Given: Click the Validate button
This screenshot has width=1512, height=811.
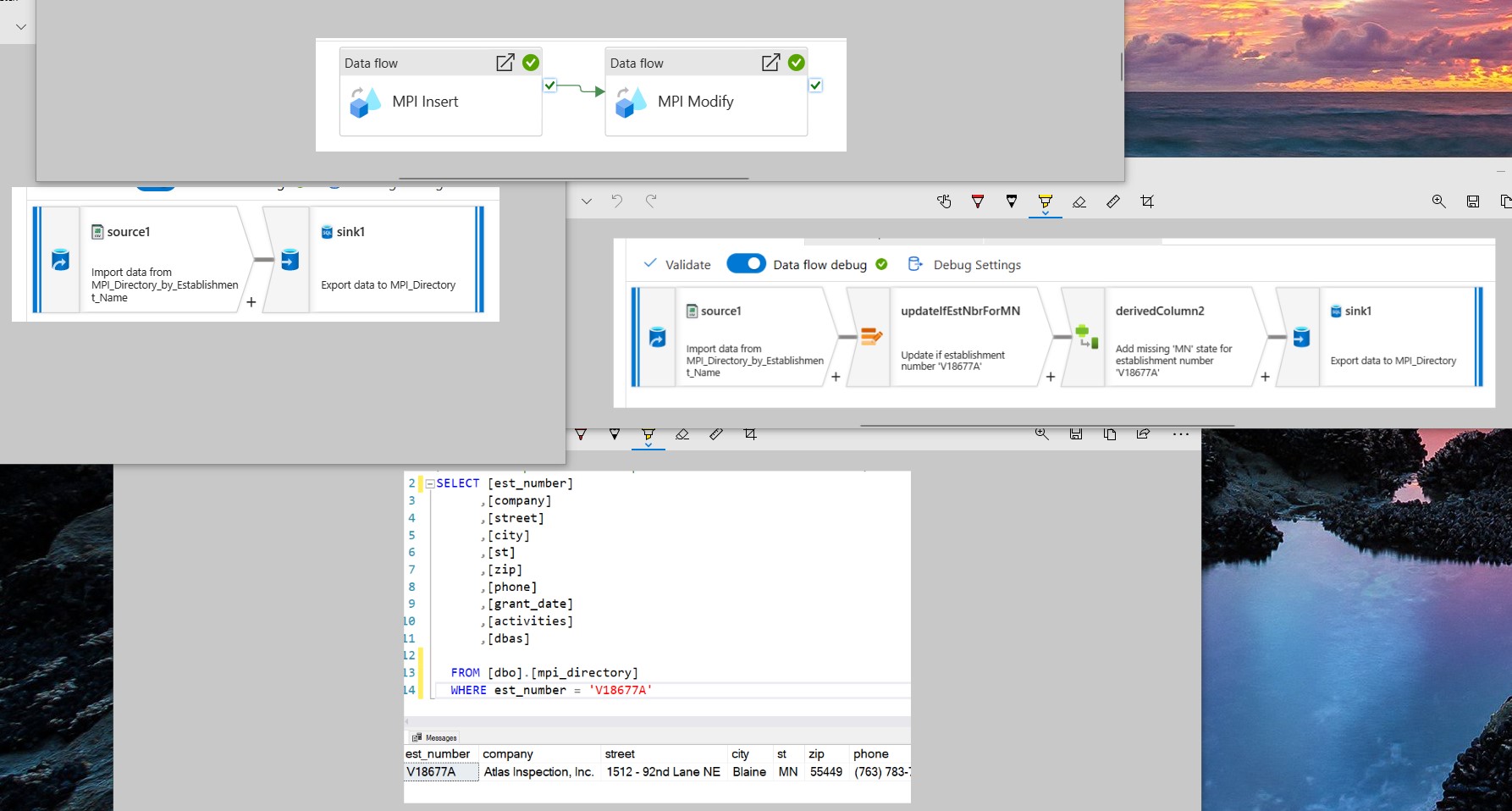Looking at the screenshot, I should point(677,264).
